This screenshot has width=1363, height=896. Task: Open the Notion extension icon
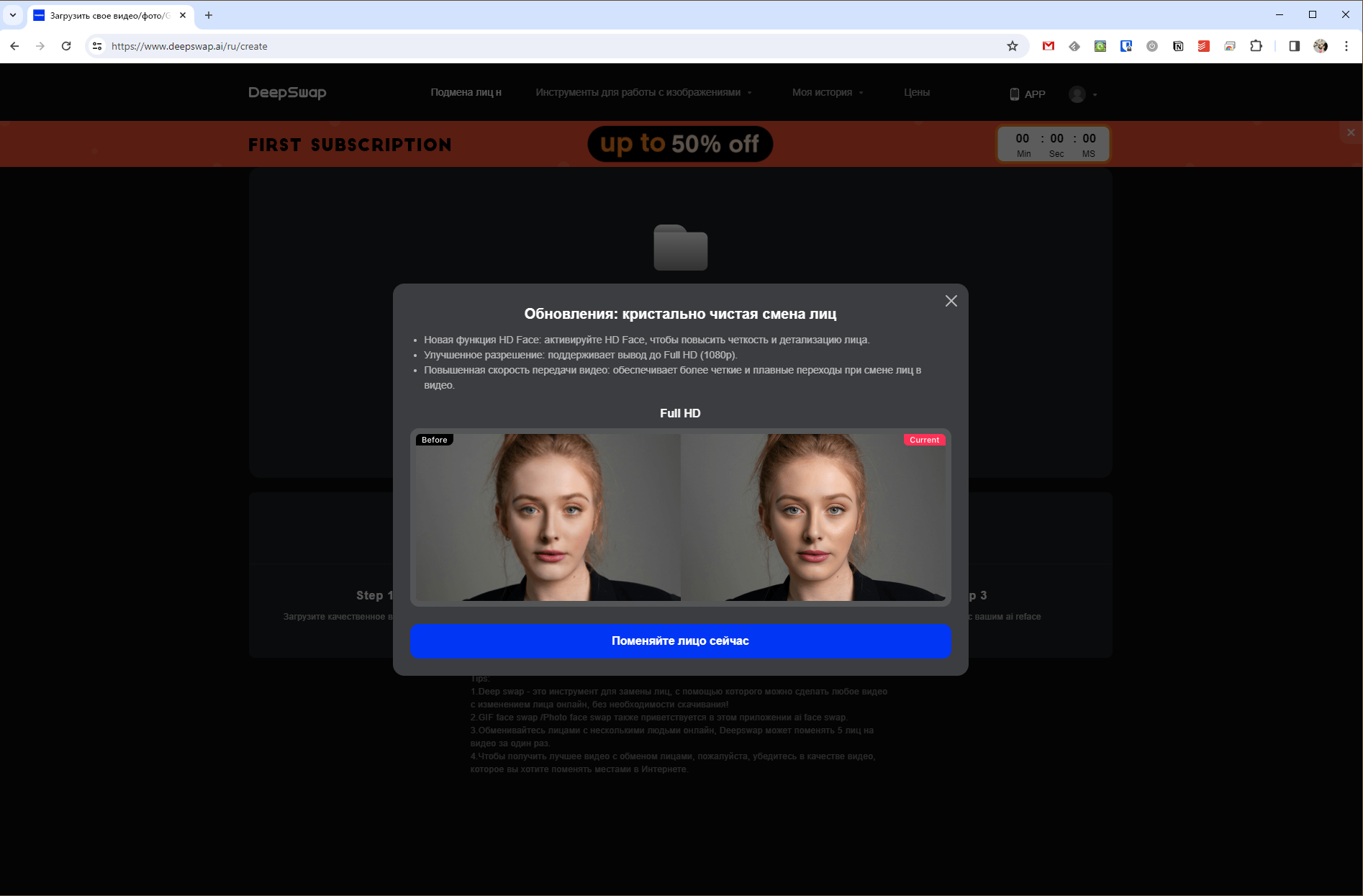1178,46
